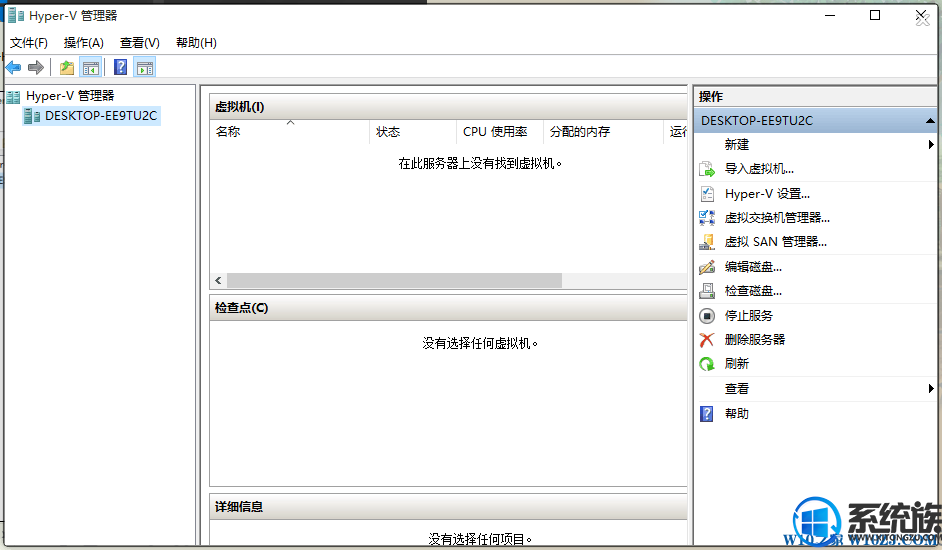
Task: Sort by the 名称 column header
Action: click(289, 132)
